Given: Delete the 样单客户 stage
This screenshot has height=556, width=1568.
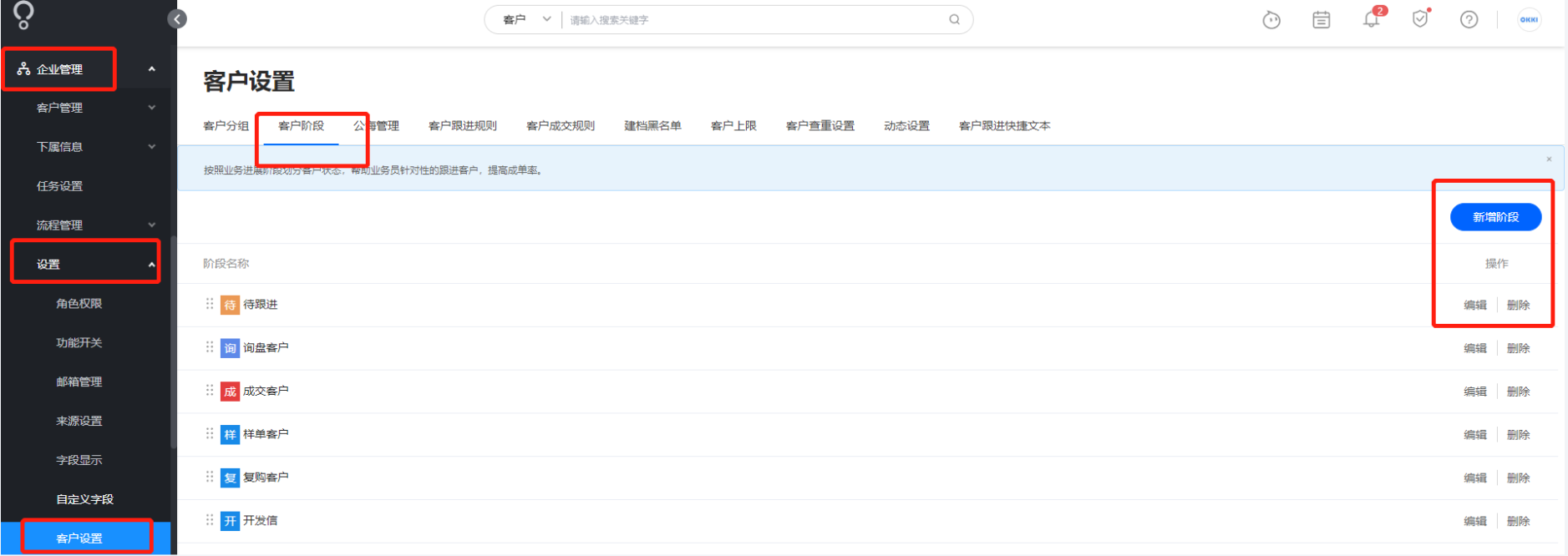Looking at the screenshot, I should 1518,435.
